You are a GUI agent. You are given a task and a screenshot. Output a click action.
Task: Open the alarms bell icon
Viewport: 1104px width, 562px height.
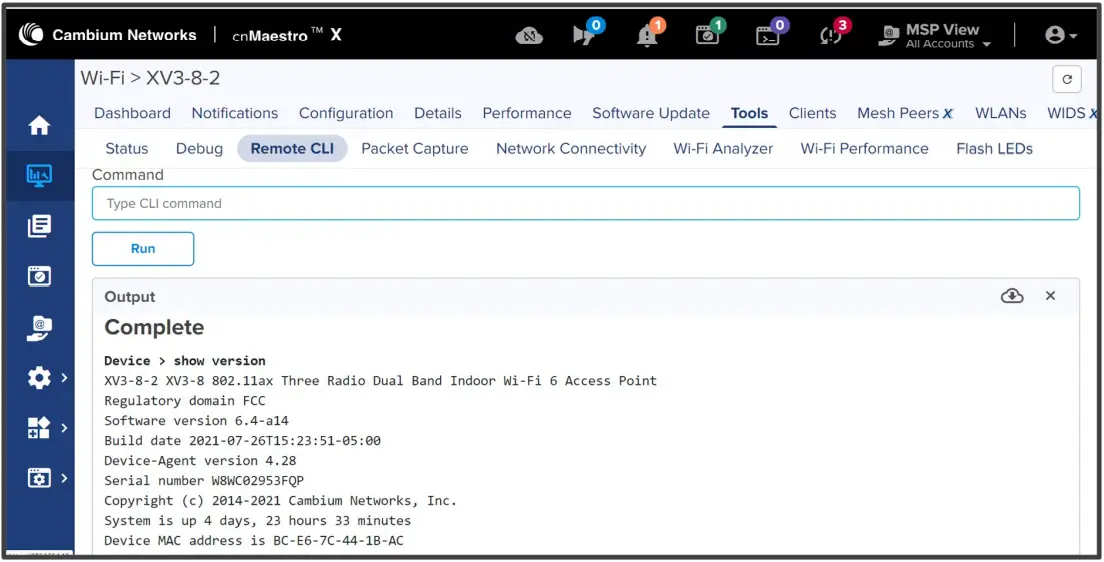649,34
